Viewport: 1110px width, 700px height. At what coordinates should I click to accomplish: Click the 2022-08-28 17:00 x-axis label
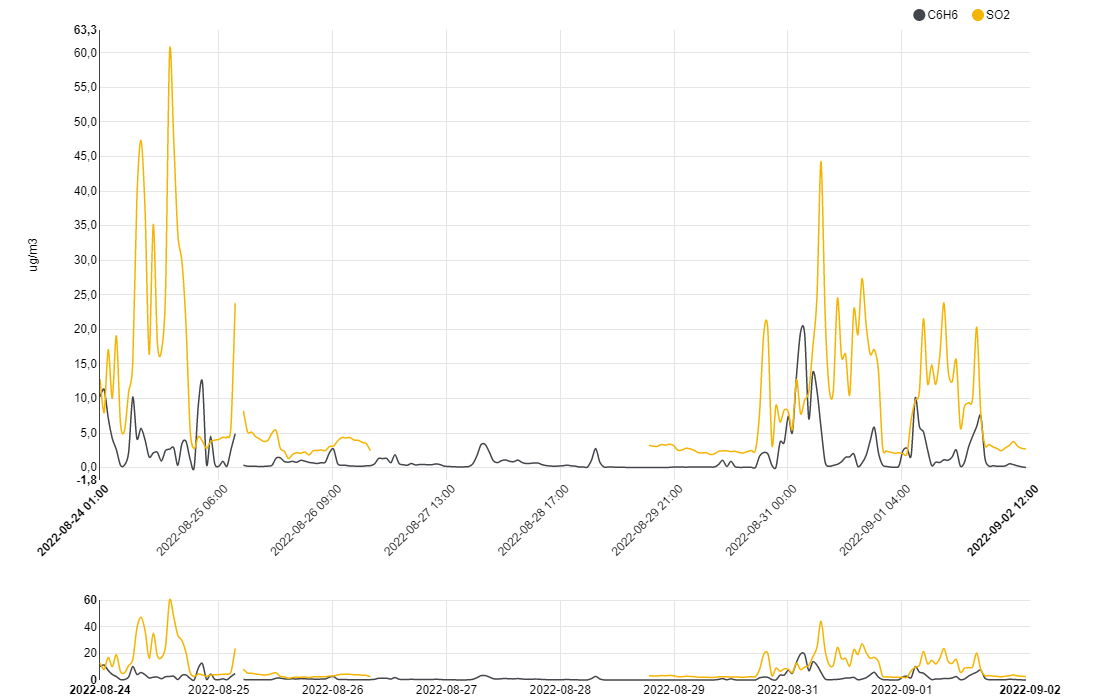(535, 520)
